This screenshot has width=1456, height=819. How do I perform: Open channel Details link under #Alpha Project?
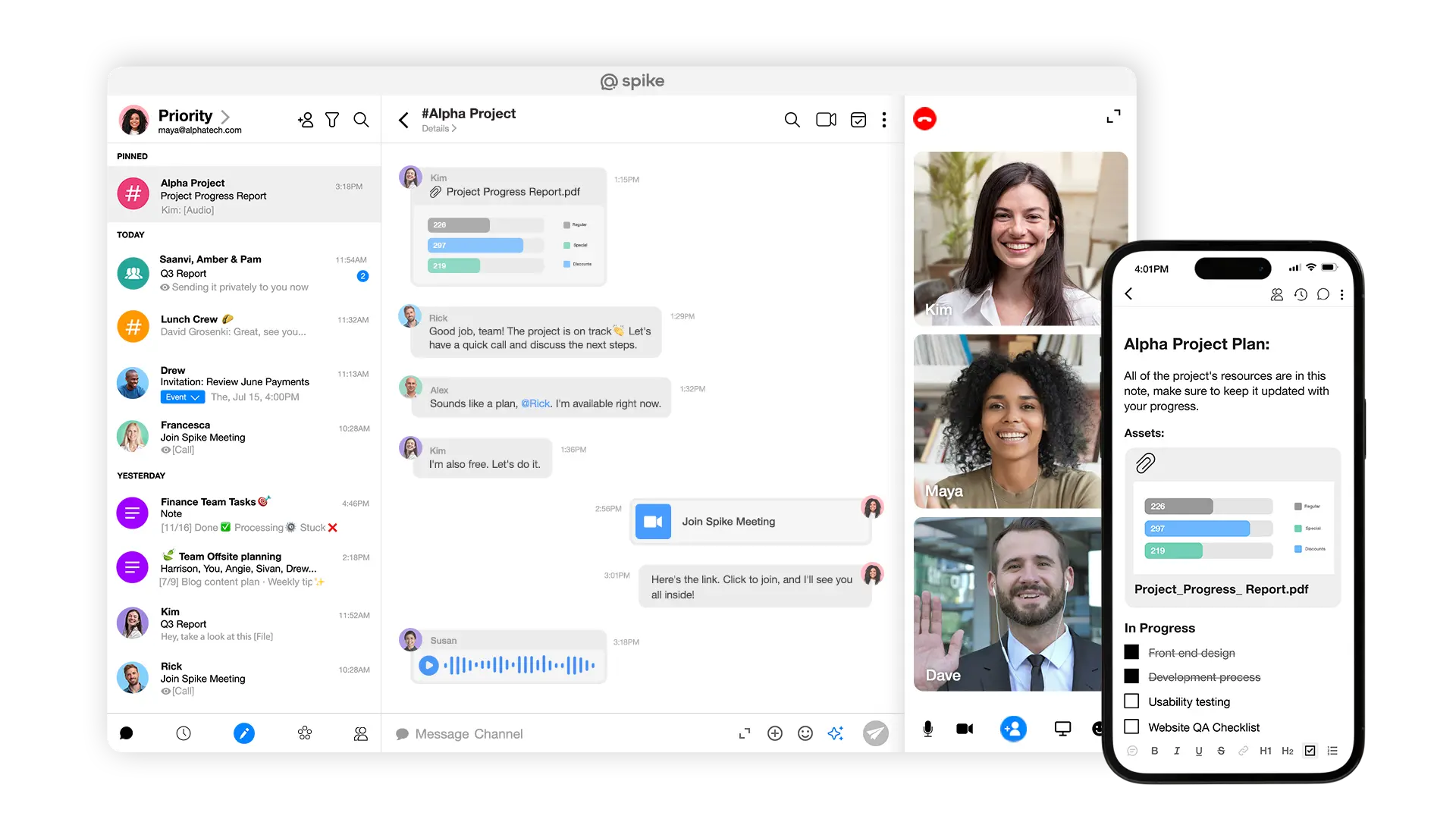coord(439,129)
